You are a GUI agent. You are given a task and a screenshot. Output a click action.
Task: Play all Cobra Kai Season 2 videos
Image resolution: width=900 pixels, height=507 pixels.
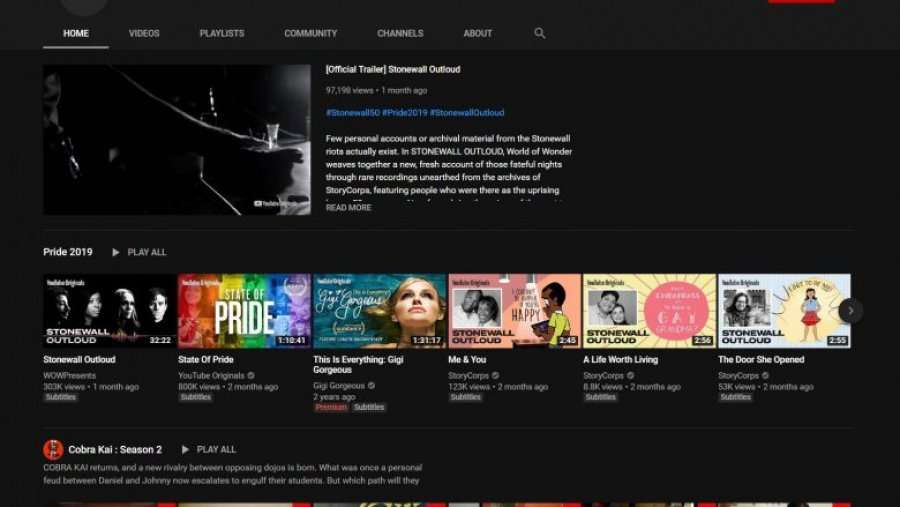coord(216,450)
